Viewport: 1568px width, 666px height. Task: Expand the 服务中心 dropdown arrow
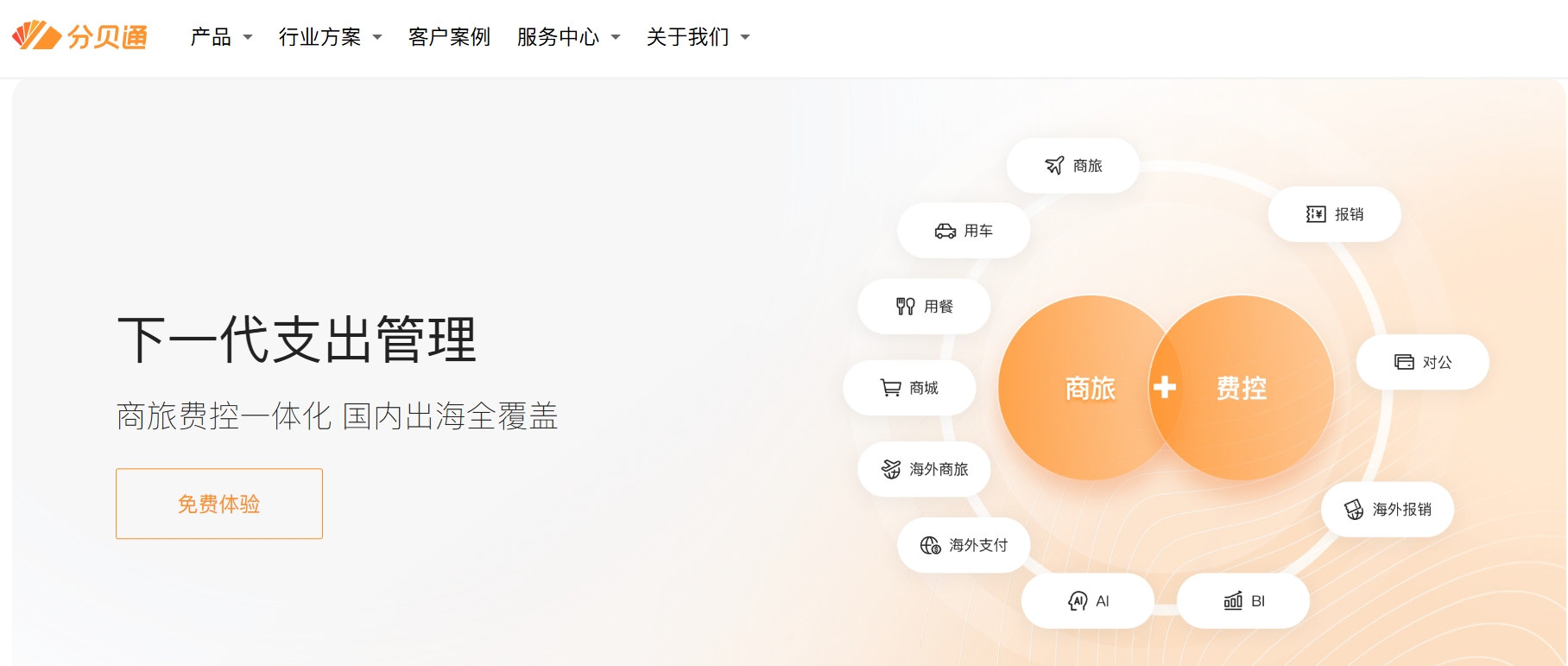click(x=616, y=37)
